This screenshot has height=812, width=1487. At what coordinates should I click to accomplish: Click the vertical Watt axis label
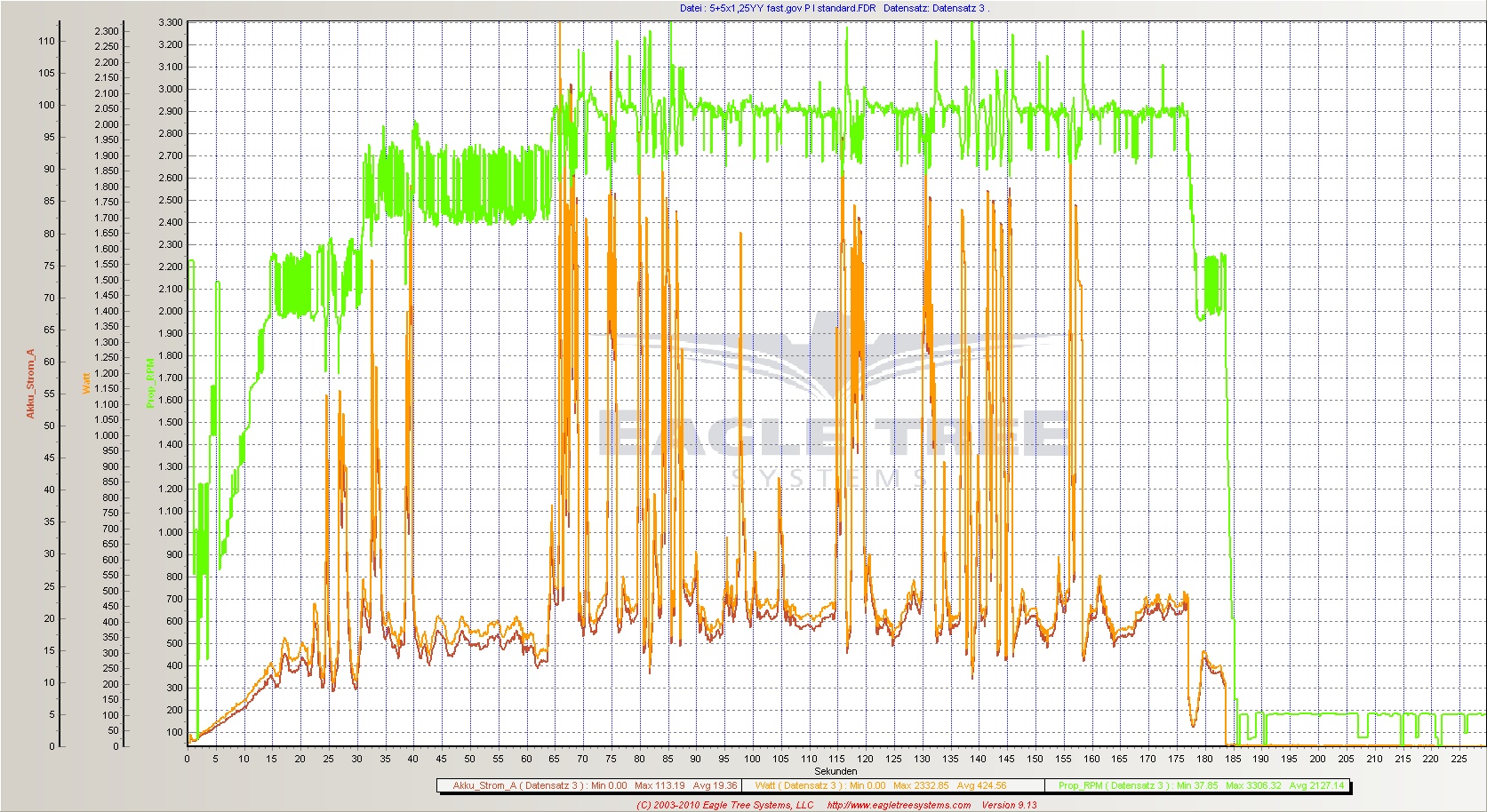point(86,384)
